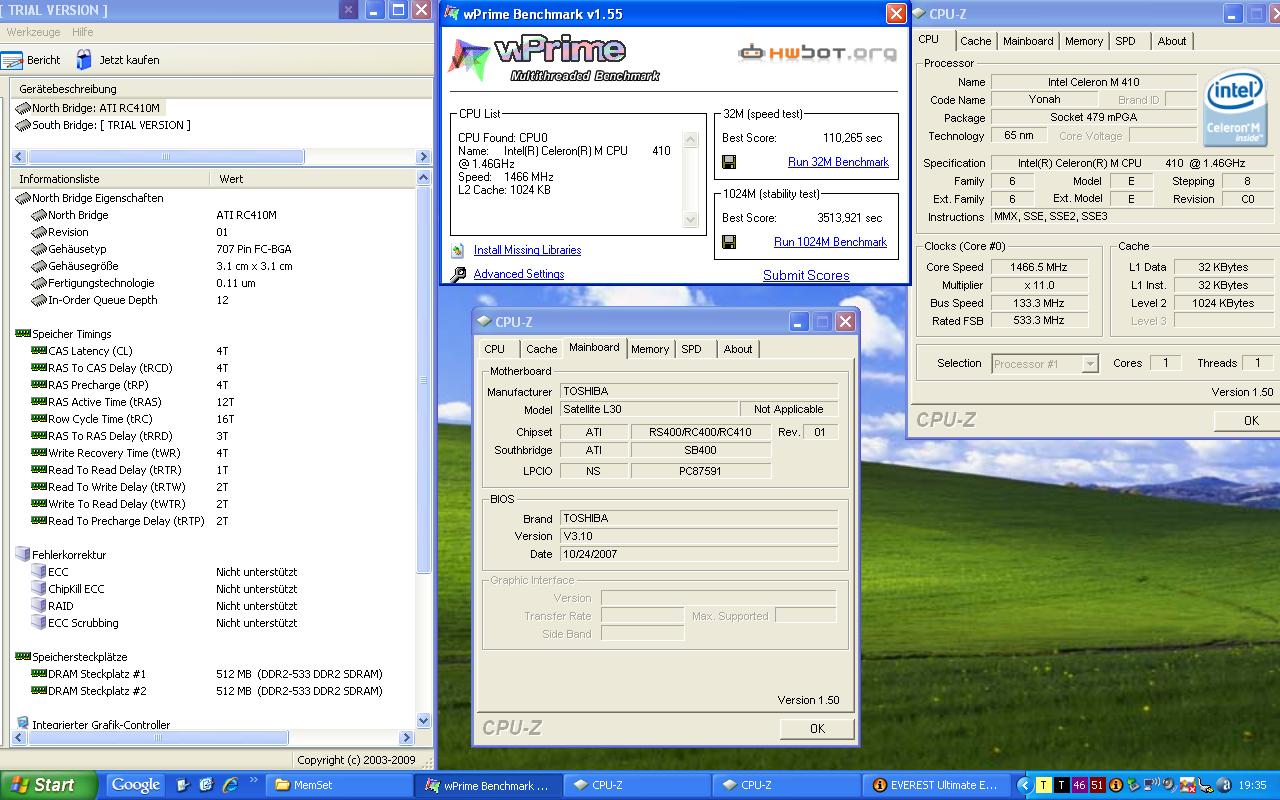This screenshot has height=800, width=1280.
Task: Click the Bericht report icon in EVEREST toolbar
Action: (x=11, y=60)
